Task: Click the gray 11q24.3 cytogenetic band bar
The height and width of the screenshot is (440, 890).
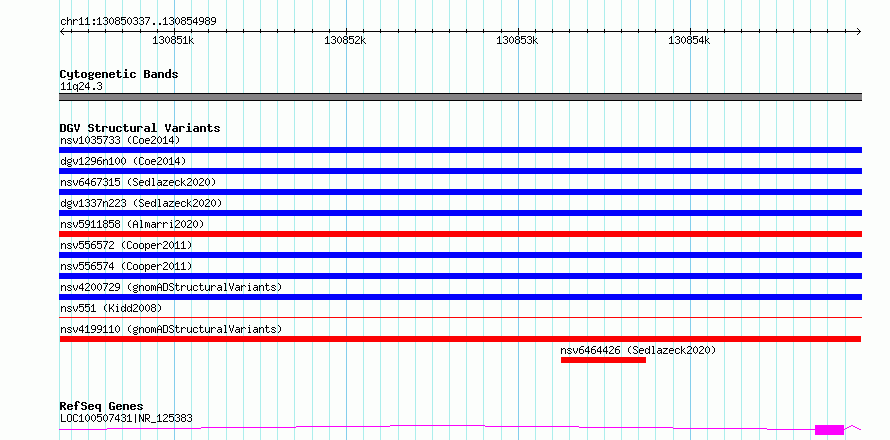Action: point(460,97)
